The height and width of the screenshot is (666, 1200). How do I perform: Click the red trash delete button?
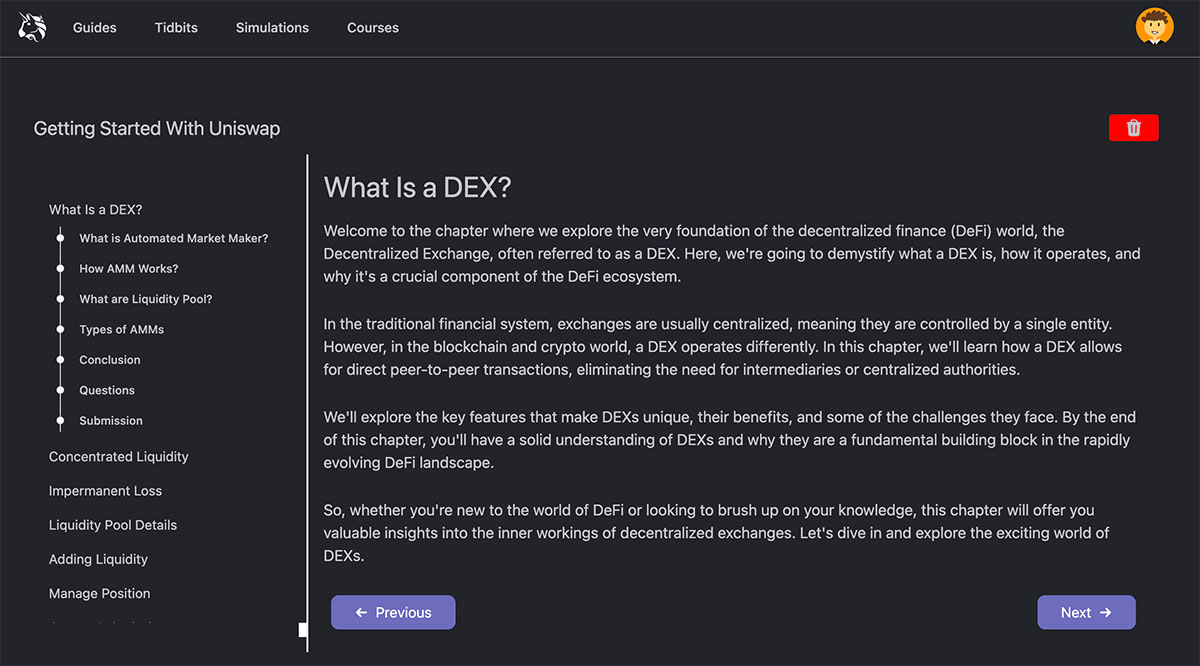(x=1134, y=128)
